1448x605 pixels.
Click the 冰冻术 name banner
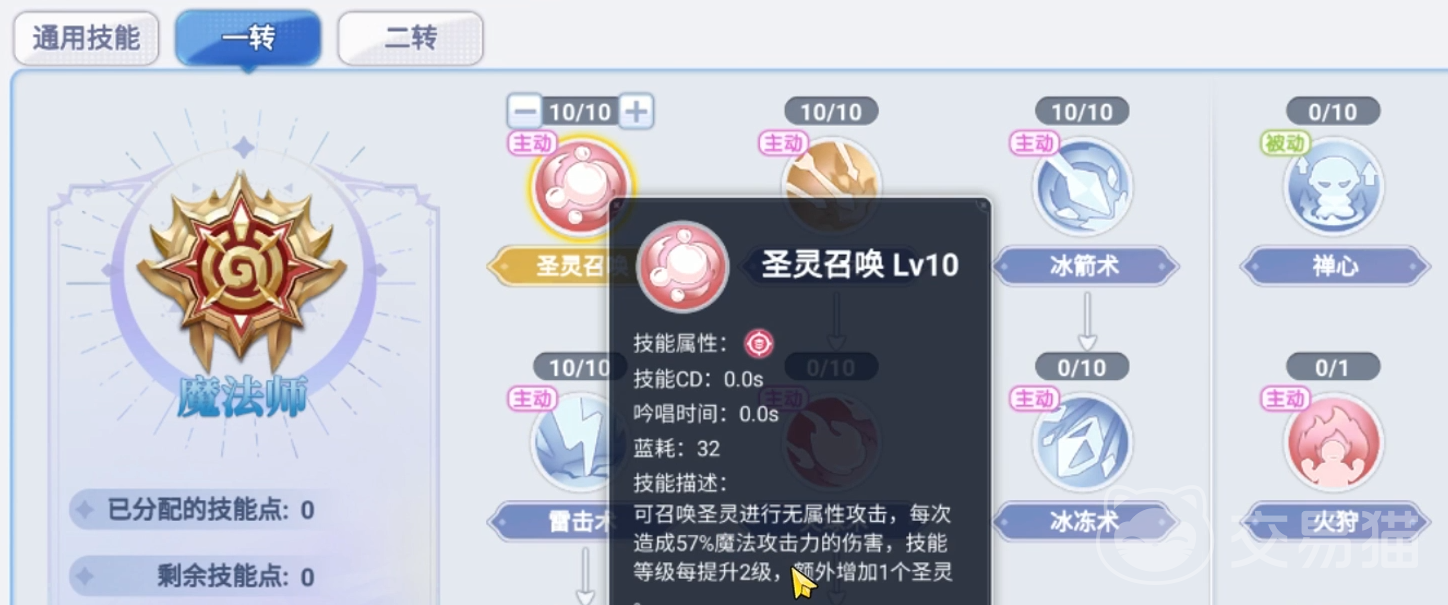point(1085,521)
